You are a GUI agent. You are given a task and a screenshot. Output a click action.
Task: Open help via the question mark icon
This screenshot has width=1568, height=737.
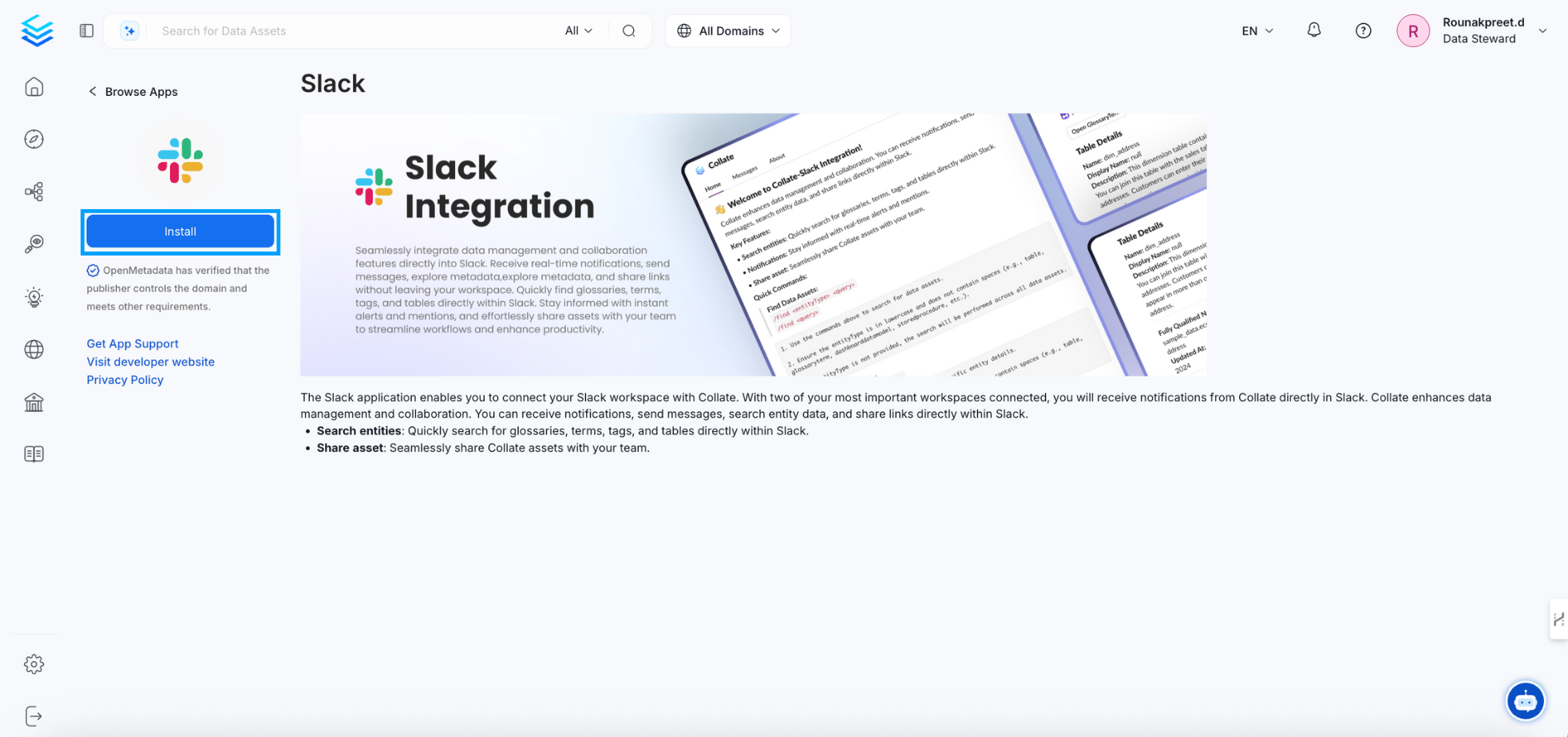1363,30
